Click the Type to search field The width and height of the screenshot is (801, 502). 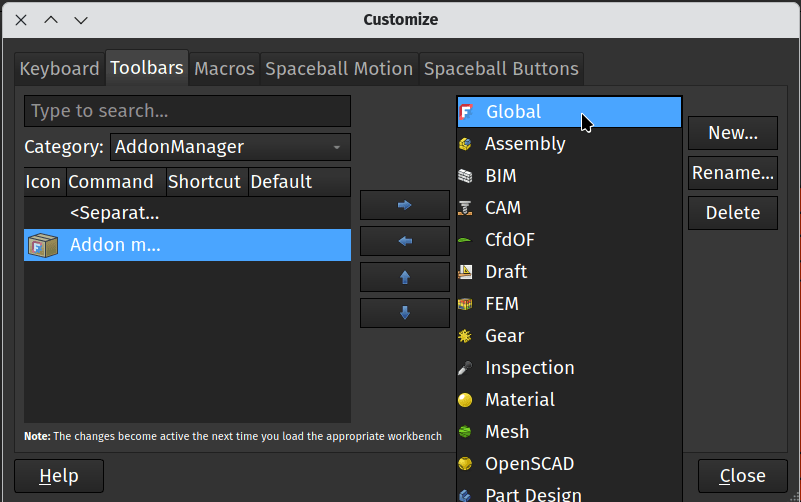(187, 111)
